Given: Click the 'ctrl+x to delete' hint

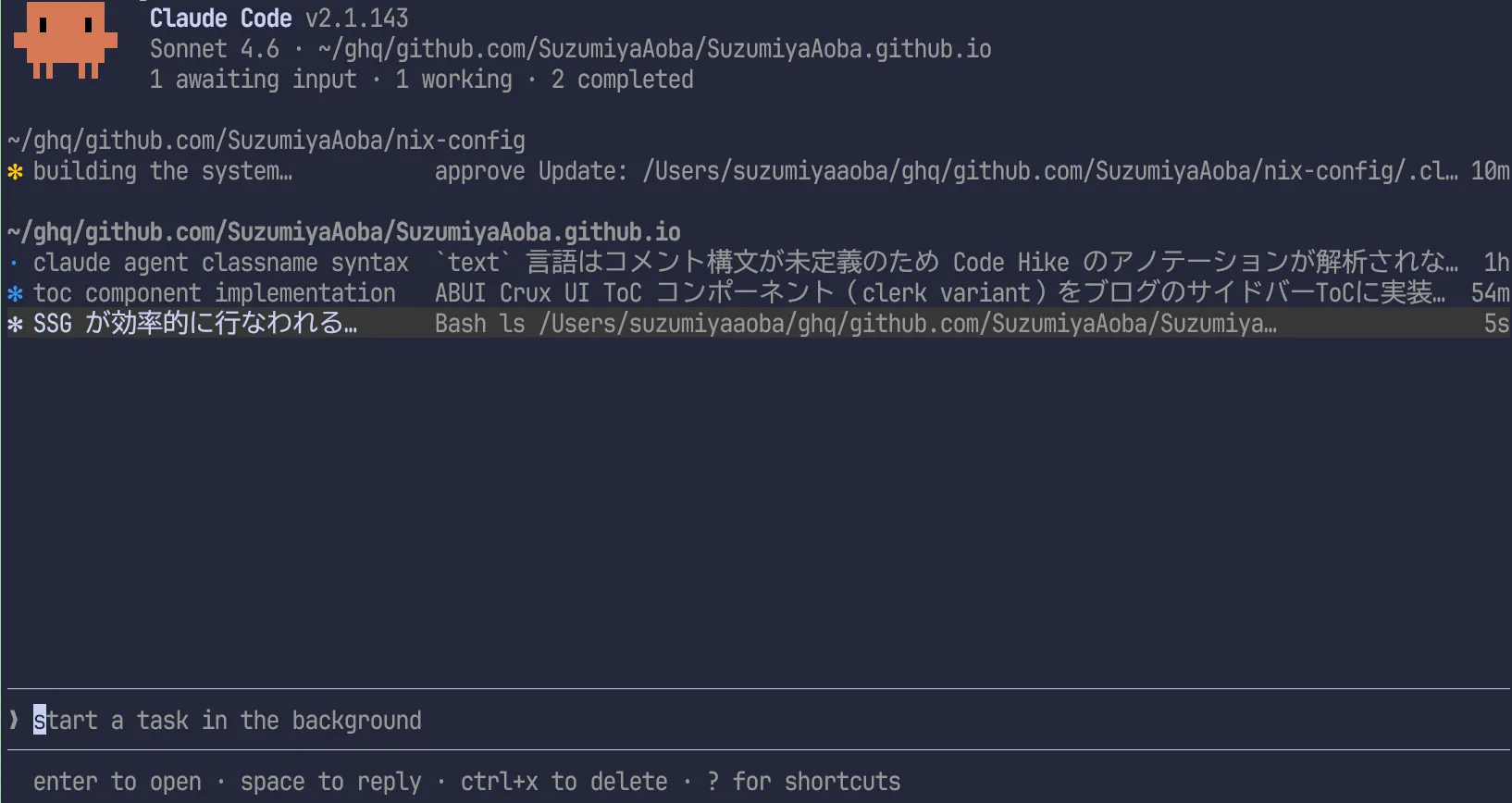Looking at the screenshot, I should (x=564, y=782).
